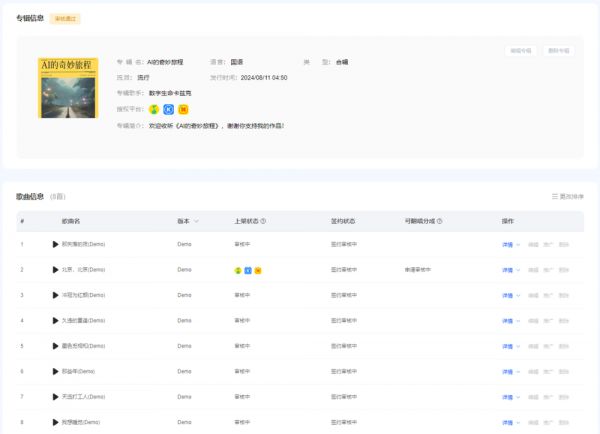The image size is (600, 434).
Task: Expand the arrow beside 详情 in row 5
Action: point(519,346)
